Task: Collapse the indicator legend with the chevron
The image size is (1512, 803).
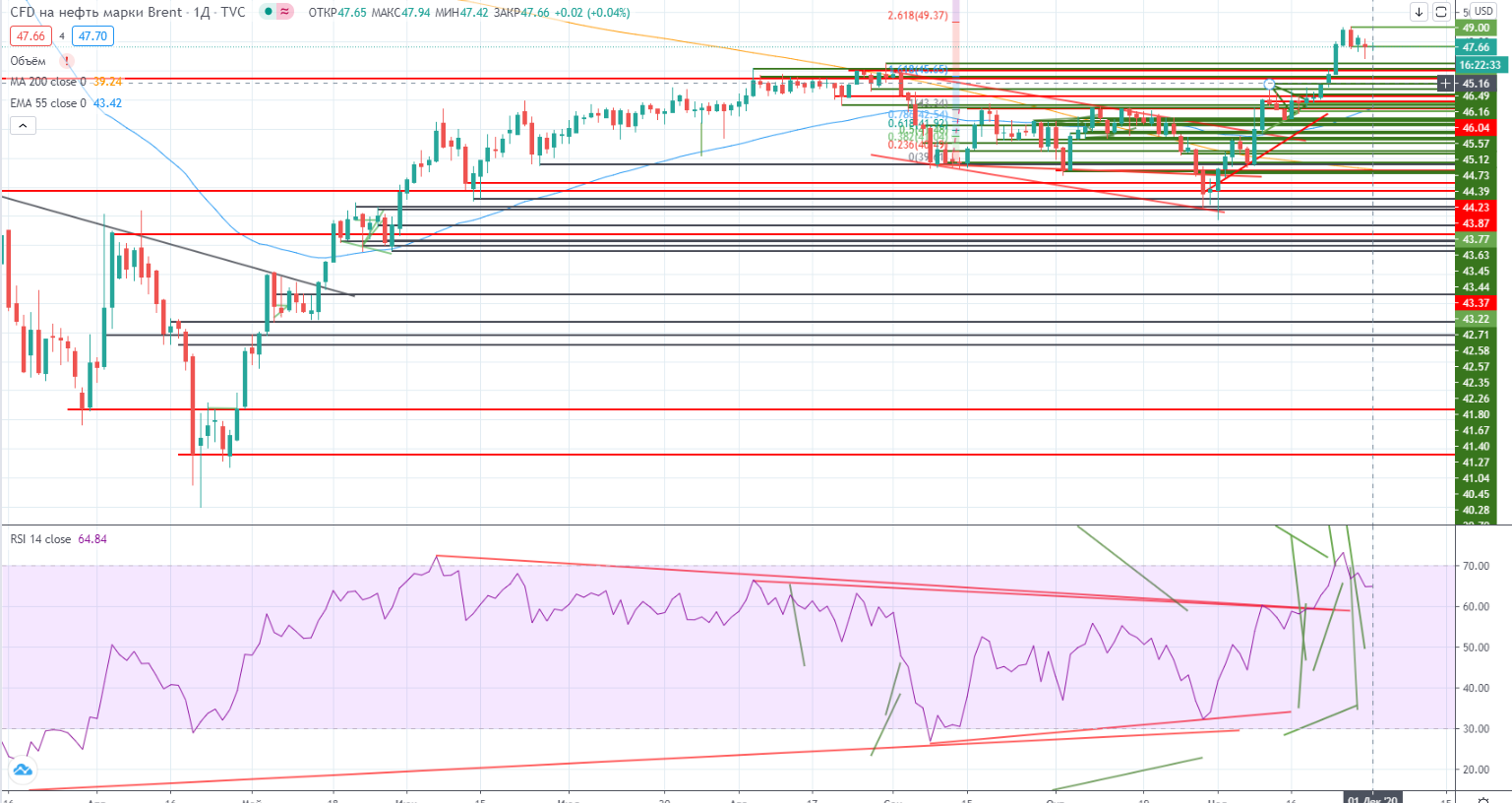Action: pos(22,126)
